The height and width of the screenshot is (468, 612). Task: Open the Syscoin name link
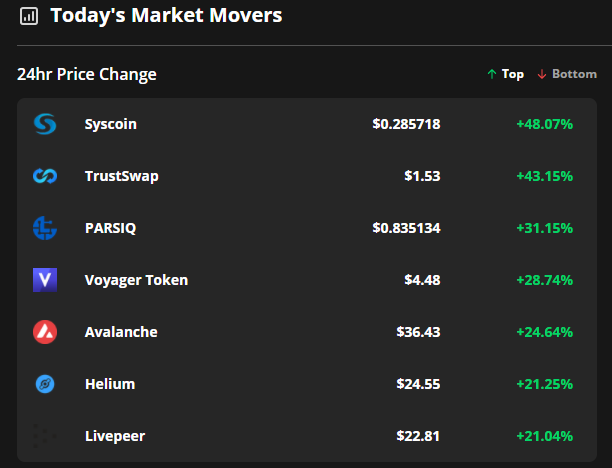tap(111, 124)
